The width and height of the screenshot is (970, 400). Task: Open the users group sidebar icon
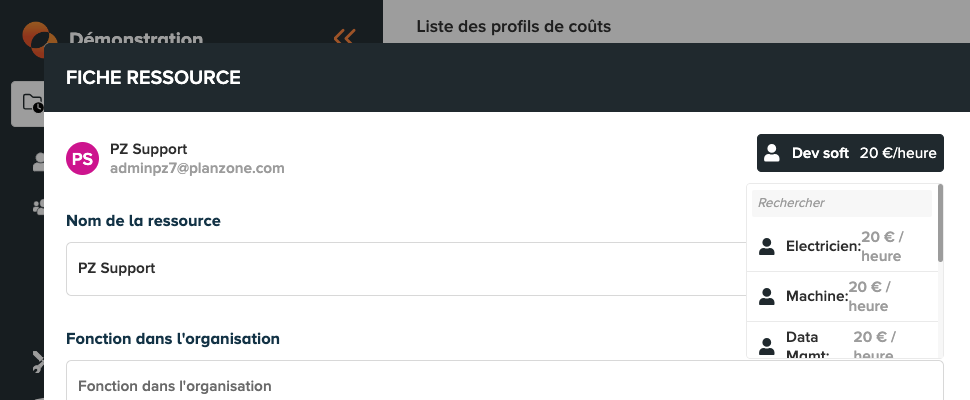38,207
